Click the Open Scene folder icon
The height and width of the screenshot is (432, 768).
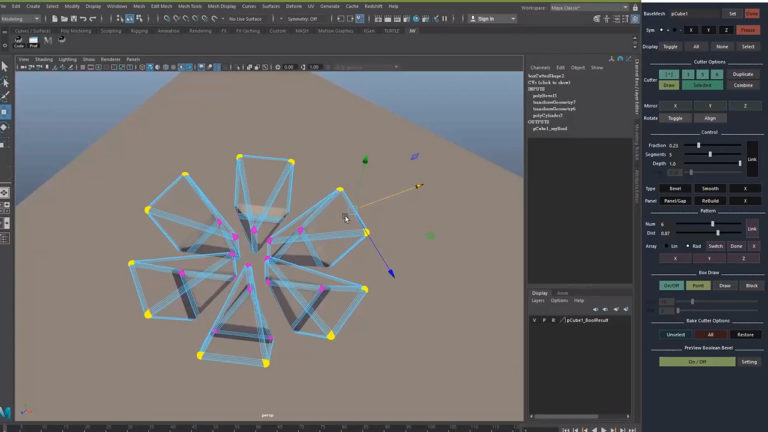point(64,19)
